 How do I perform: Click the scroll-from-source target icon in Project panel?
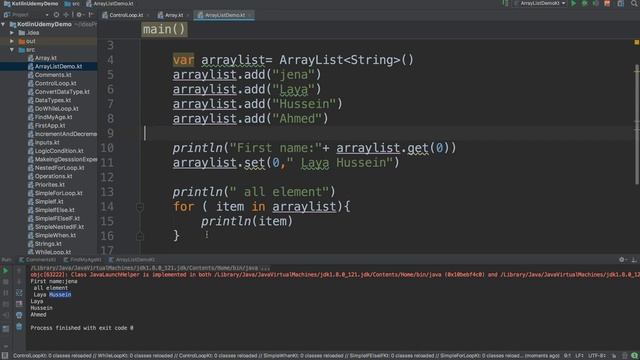click(x=56, y=15)
